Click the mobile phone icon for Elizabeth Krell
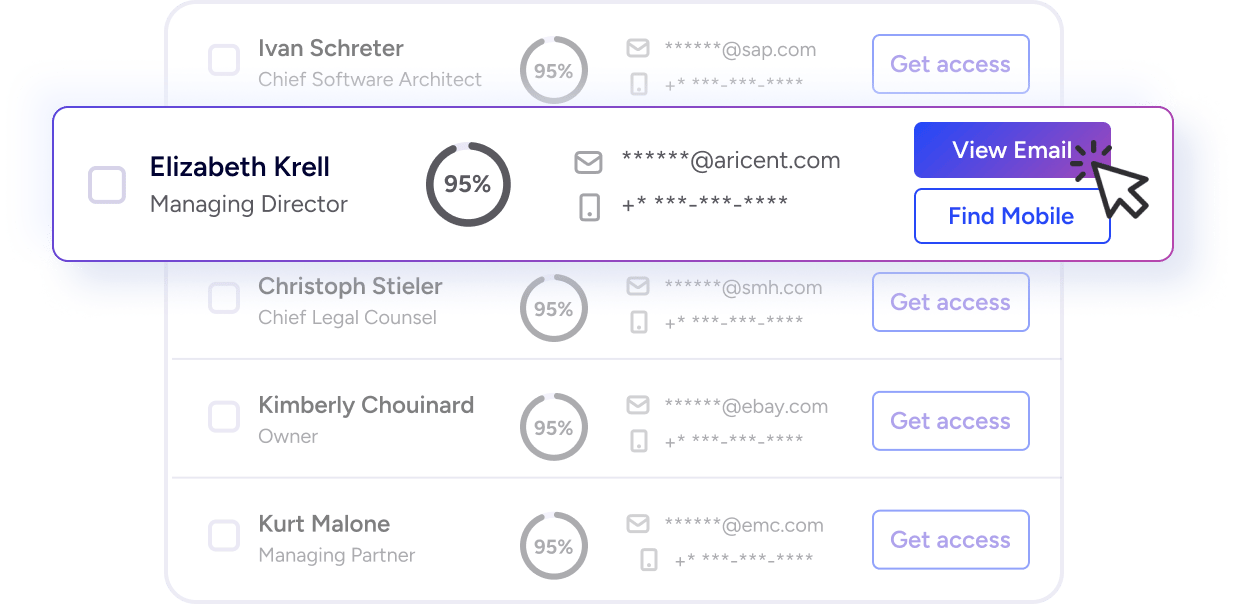This screenshot has height=604, width=1234. 589,207
